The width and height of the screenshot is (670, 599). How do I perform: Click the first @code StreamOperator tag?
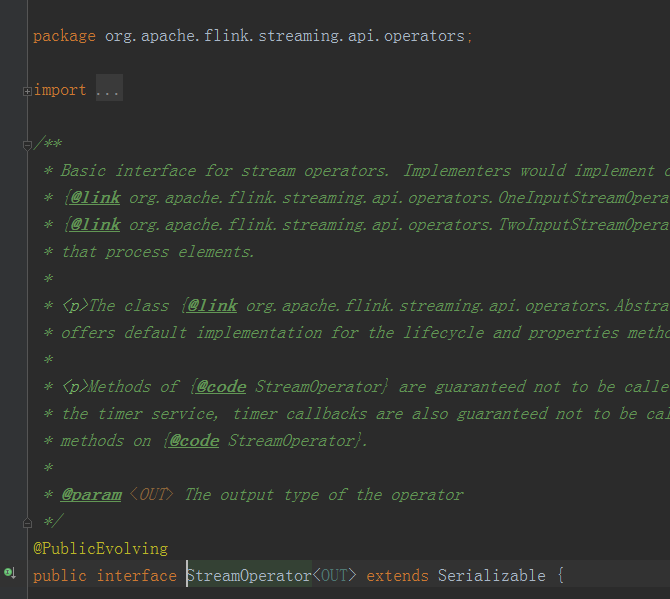pos(221,386)
